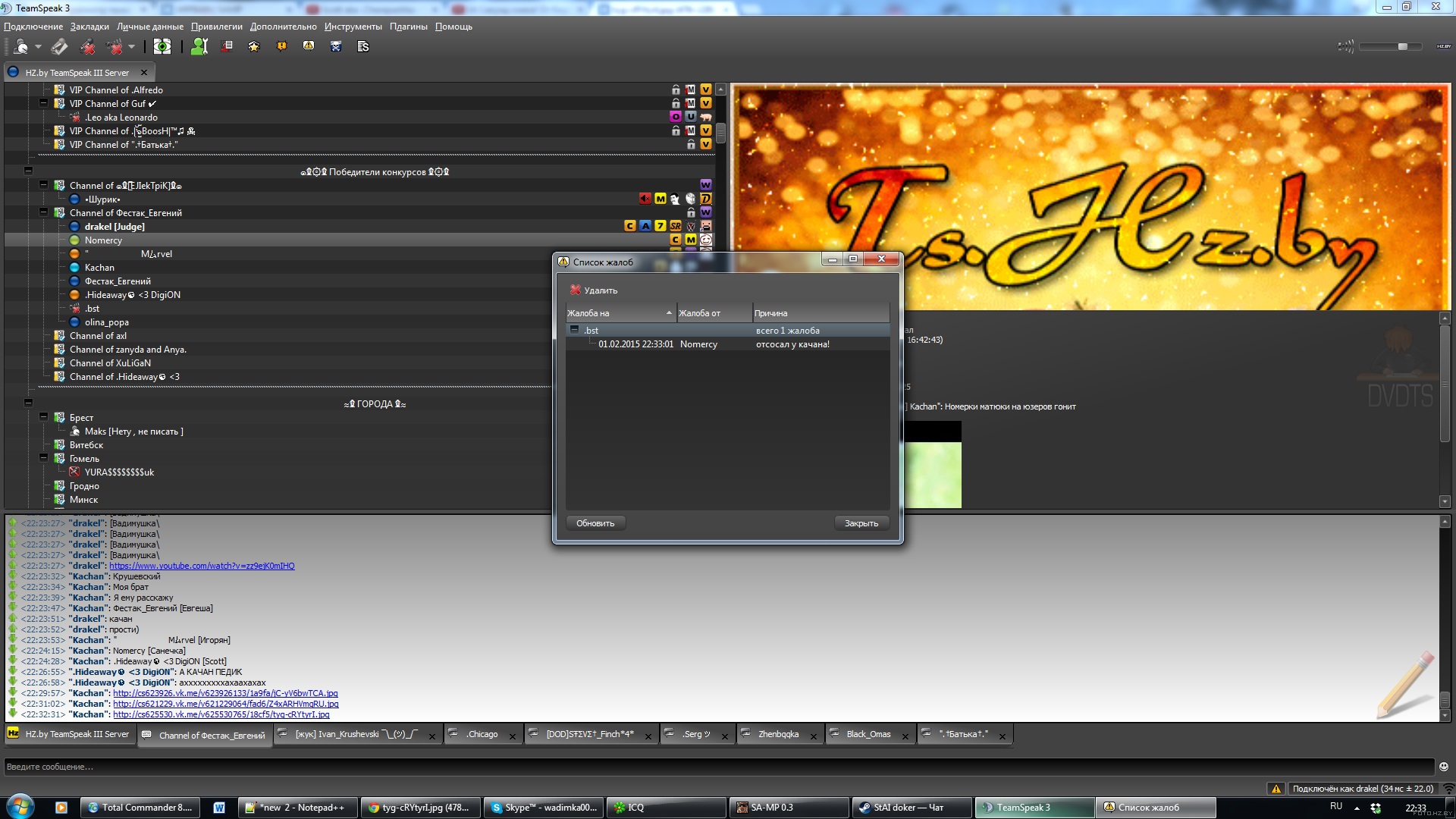Close the HZ.by TeamSpeak III Server tab

[144, 73]
